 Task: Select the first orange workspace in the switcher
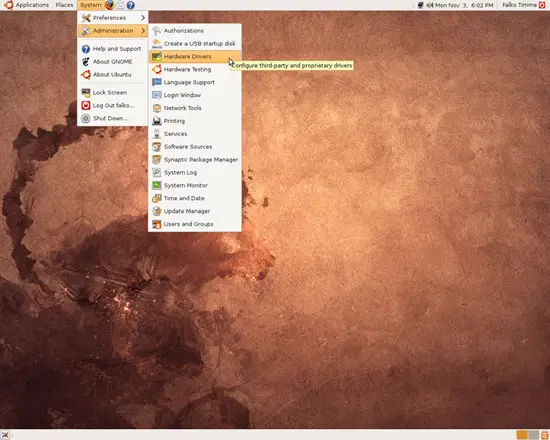(x=522, y=435)
